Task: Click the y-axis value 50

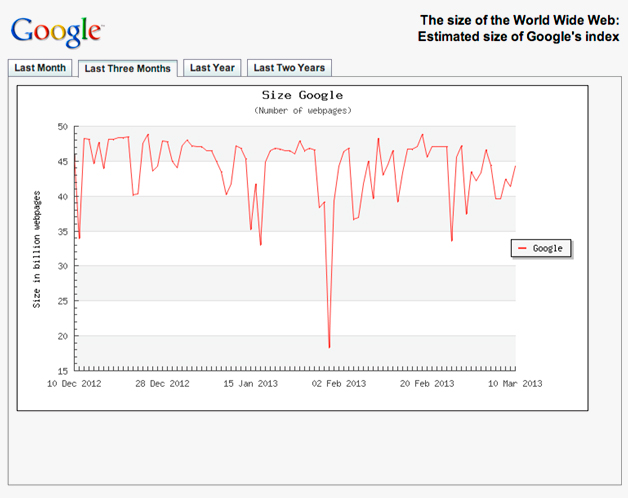Action: click(x=63, y=127)
